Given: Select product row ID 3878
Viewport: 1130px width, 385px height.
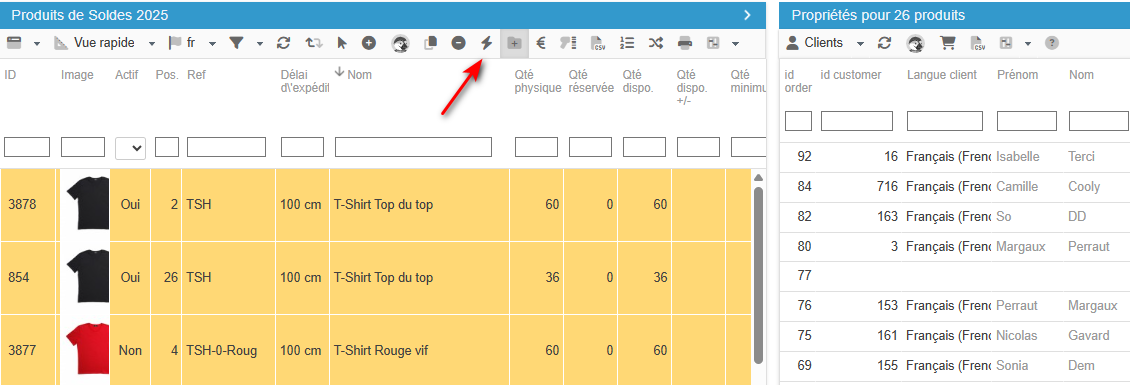Looking at the screenshot, I should pyautogui.click(x=375, y=205).
